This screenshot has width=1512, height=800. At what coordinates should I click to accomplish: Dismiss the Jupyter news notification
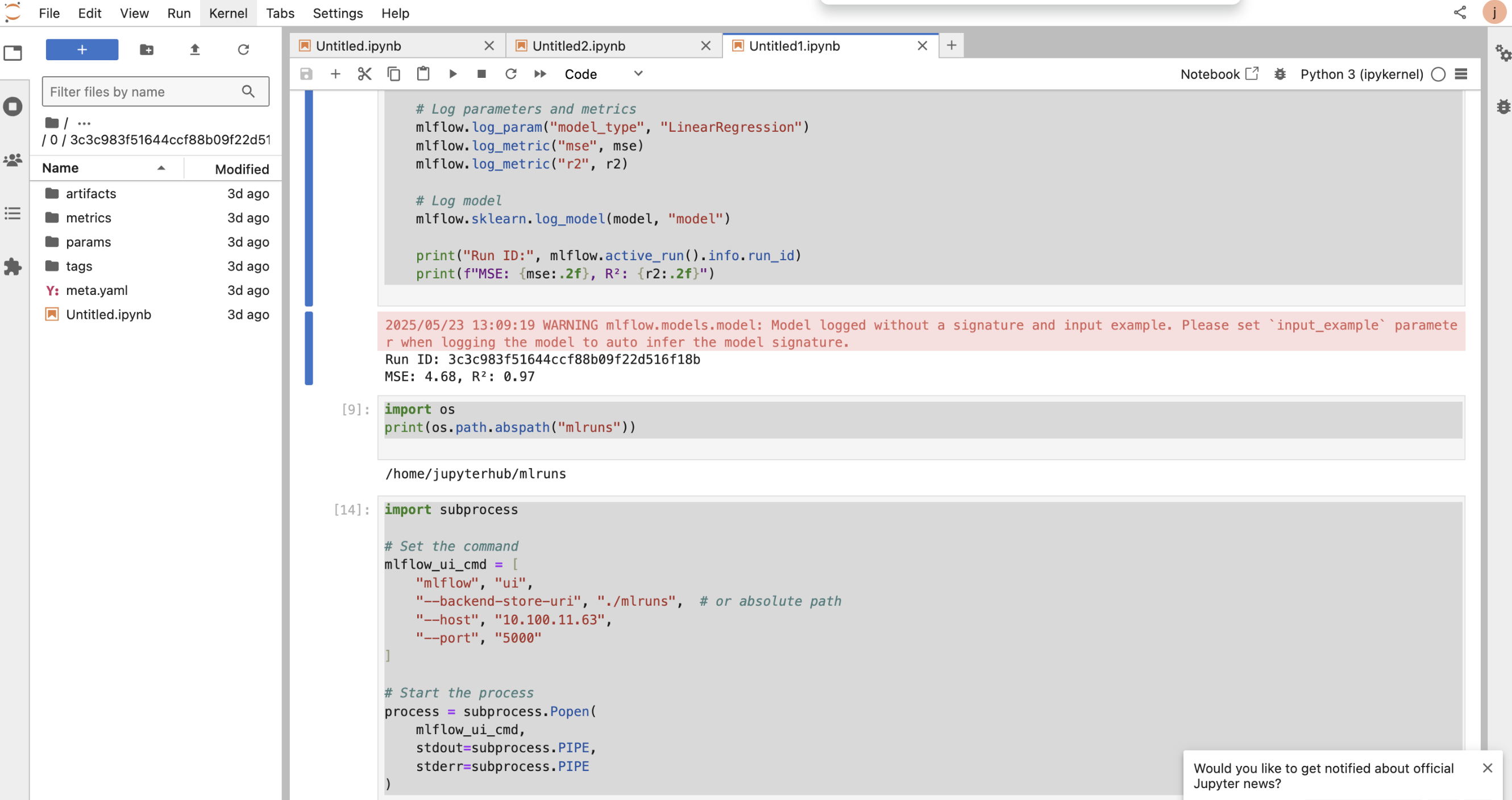[1487, 768]
